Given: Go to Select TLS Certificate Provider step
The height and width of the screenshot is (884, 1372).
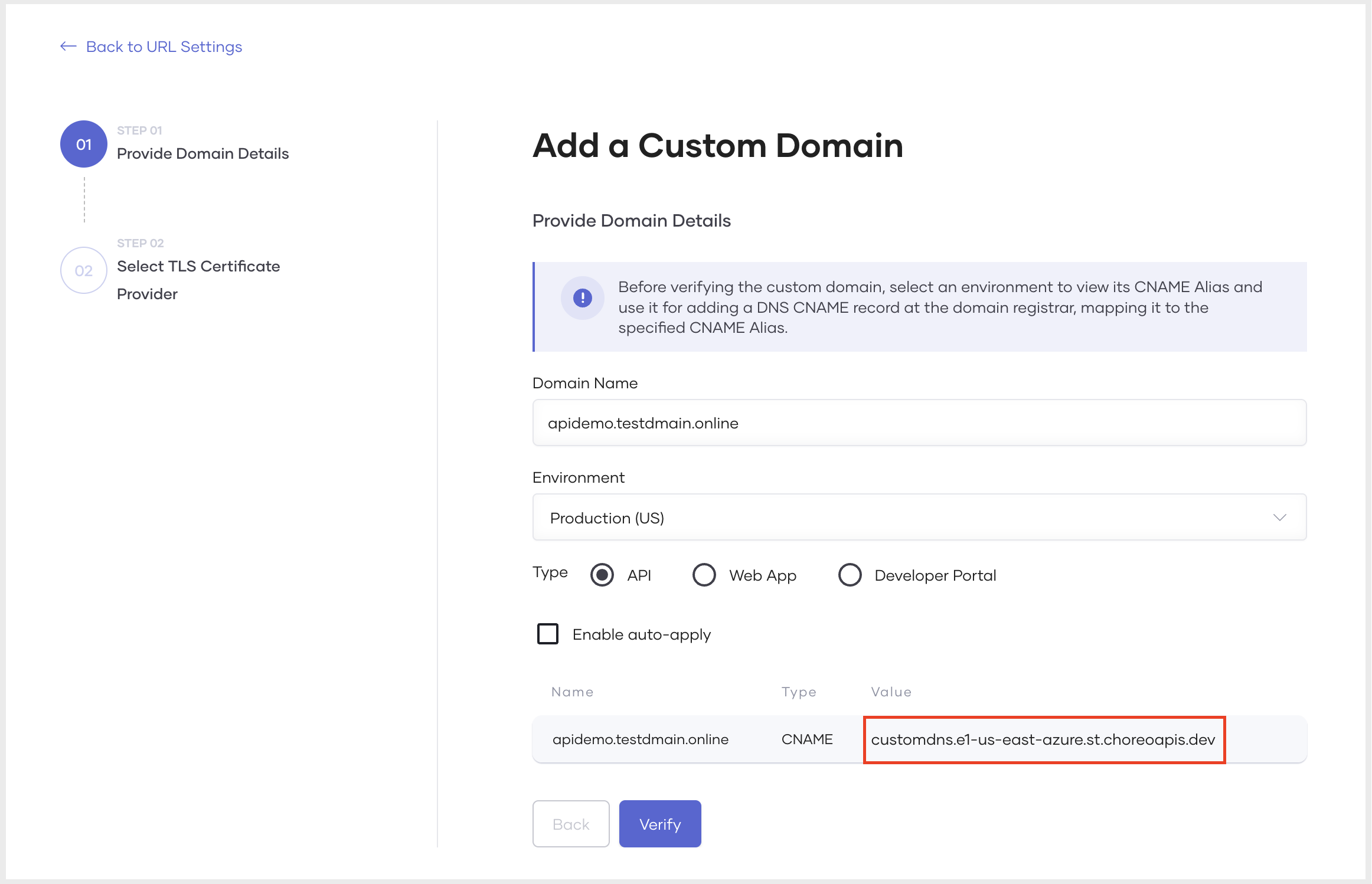Looking at the screenshot, I should (198, 267).
